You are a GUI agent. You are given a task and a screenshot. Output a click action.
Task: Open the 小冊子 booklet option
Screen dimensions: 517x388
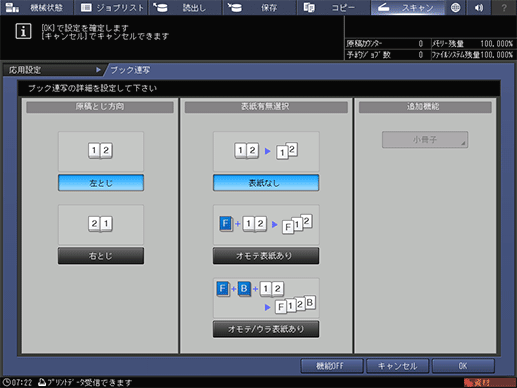[x=425, y=140]
